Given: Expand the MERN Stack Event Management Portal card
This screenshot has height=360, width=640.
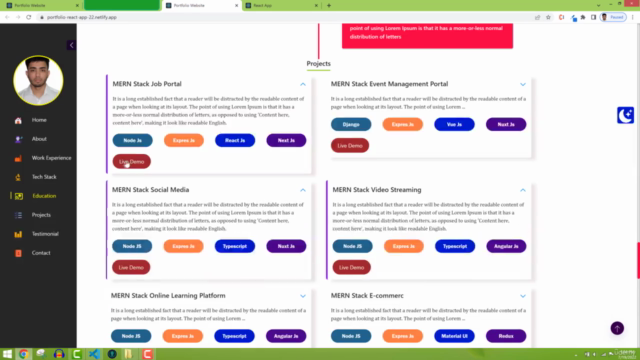Looking at the screenshot, I should (523, 84).
